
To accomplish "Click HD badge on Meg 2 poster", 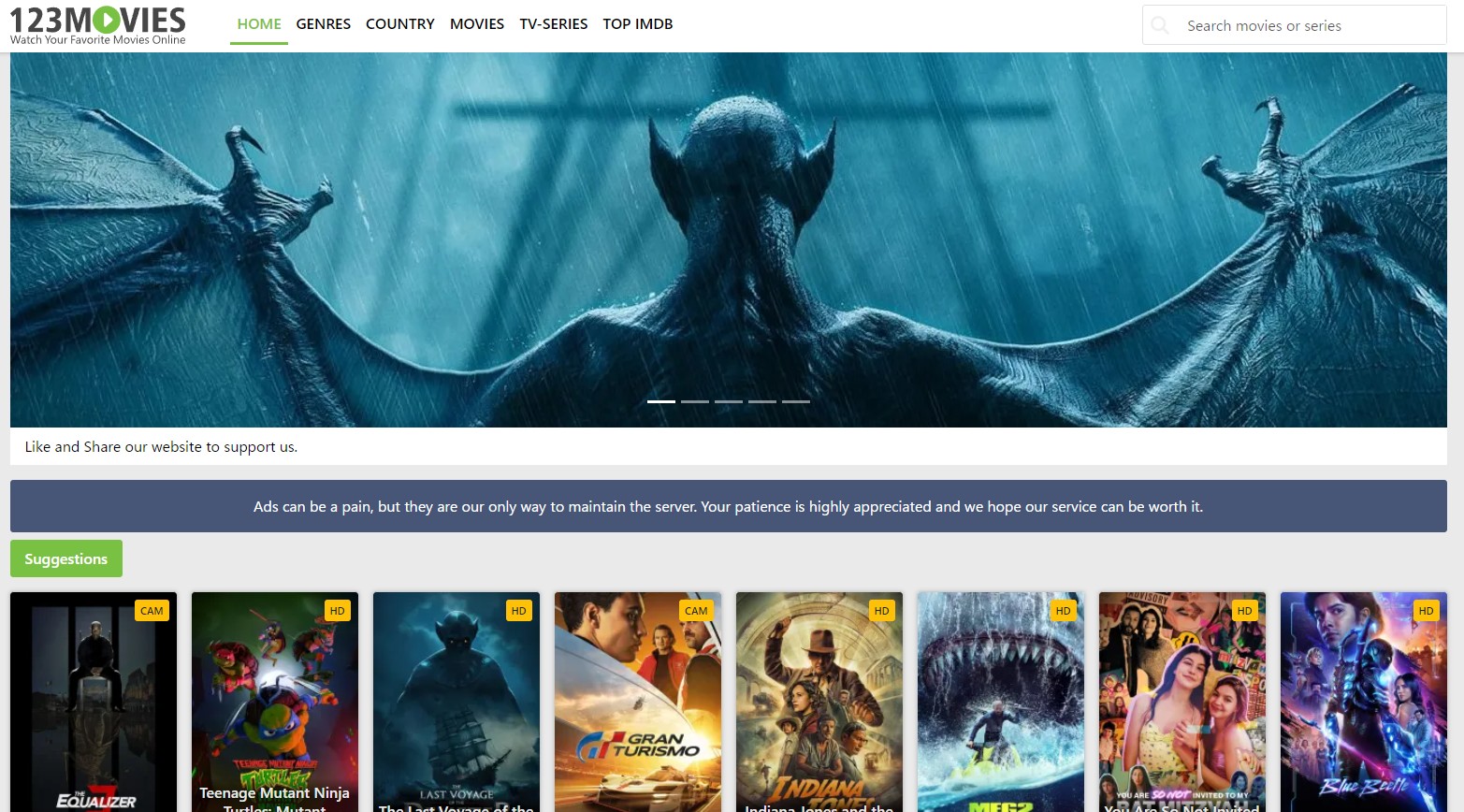I will point(1064,611).
